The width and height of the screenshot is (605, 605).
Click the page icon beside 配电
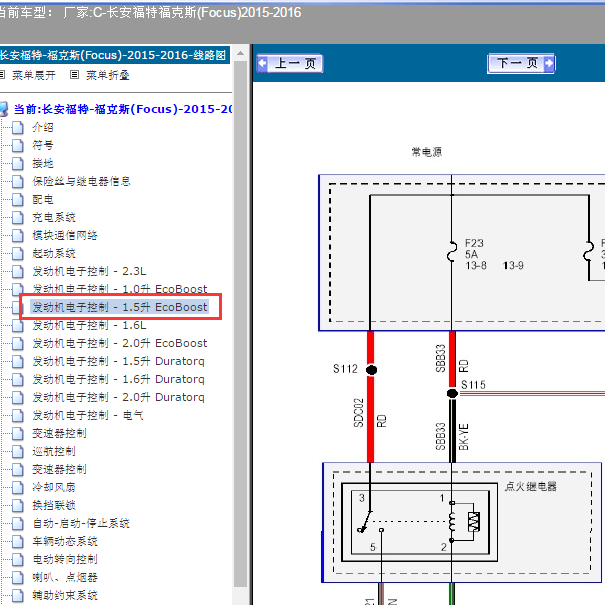[x=17, y=199]
